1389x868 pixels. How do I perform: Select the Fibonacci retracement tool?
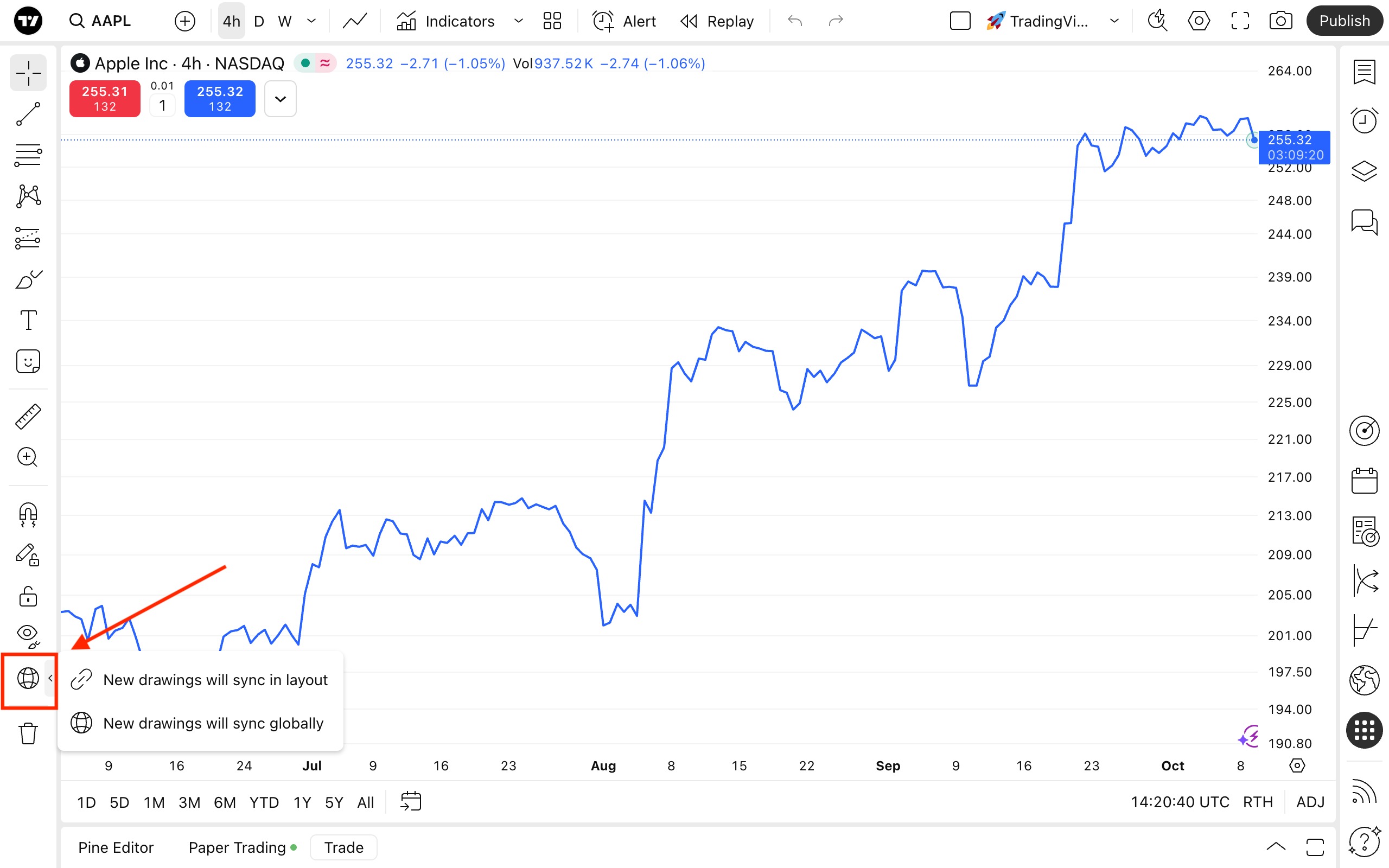click(28, 155)
